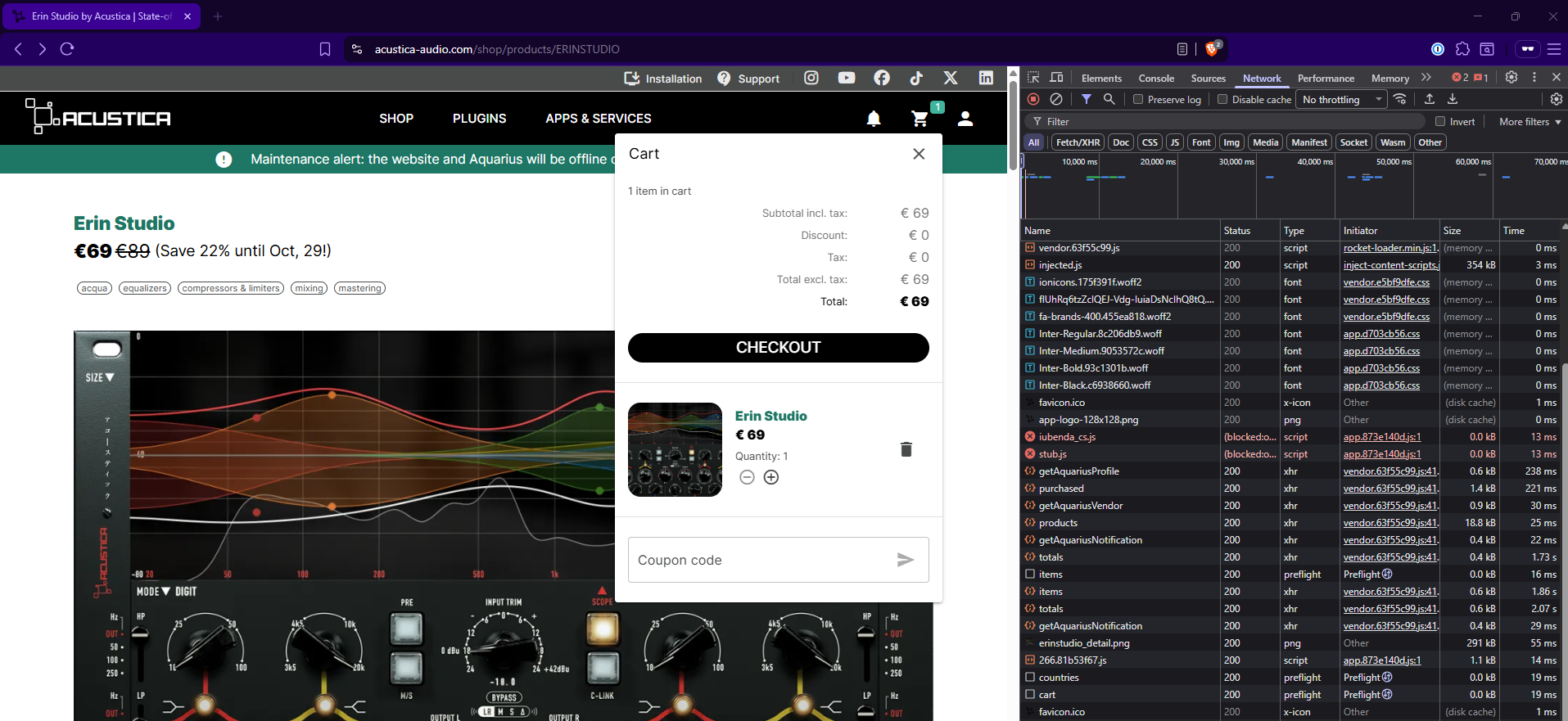Open APPS & SERVICES menu

tap(599, 119)
